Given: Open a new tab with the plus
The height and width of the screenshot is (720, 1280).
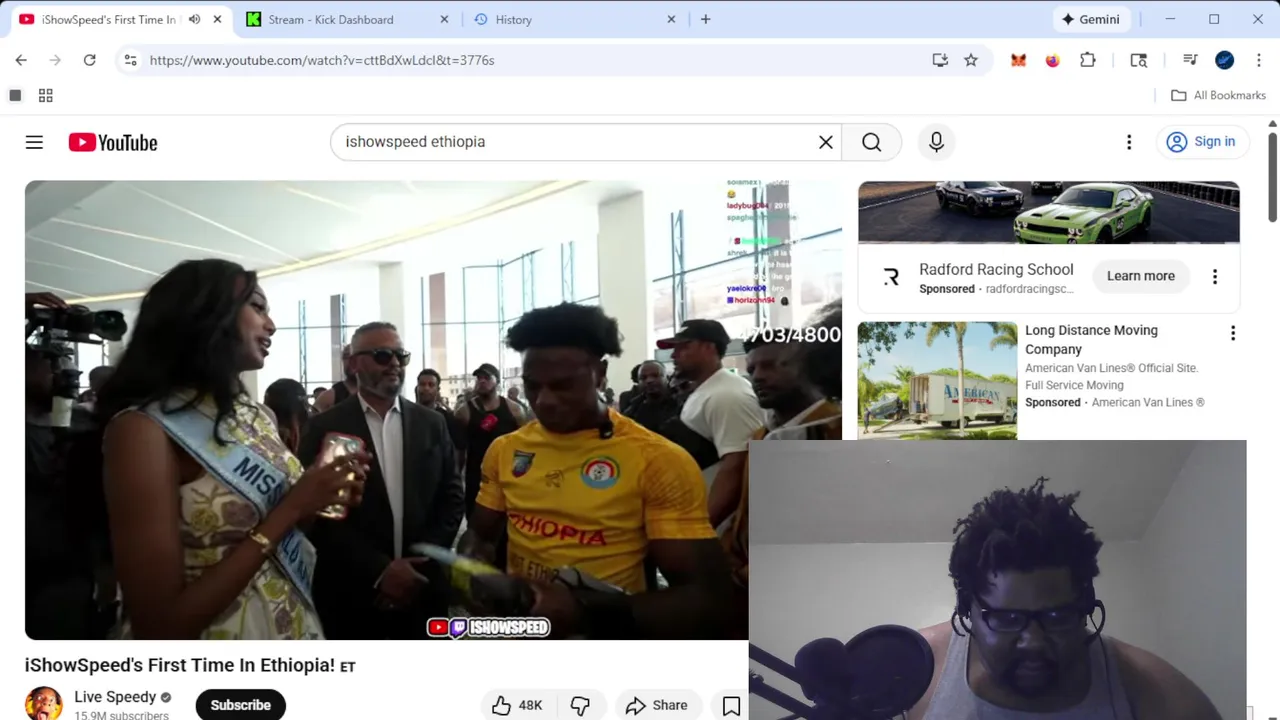Looking at the screenshot, I should 705,19.
